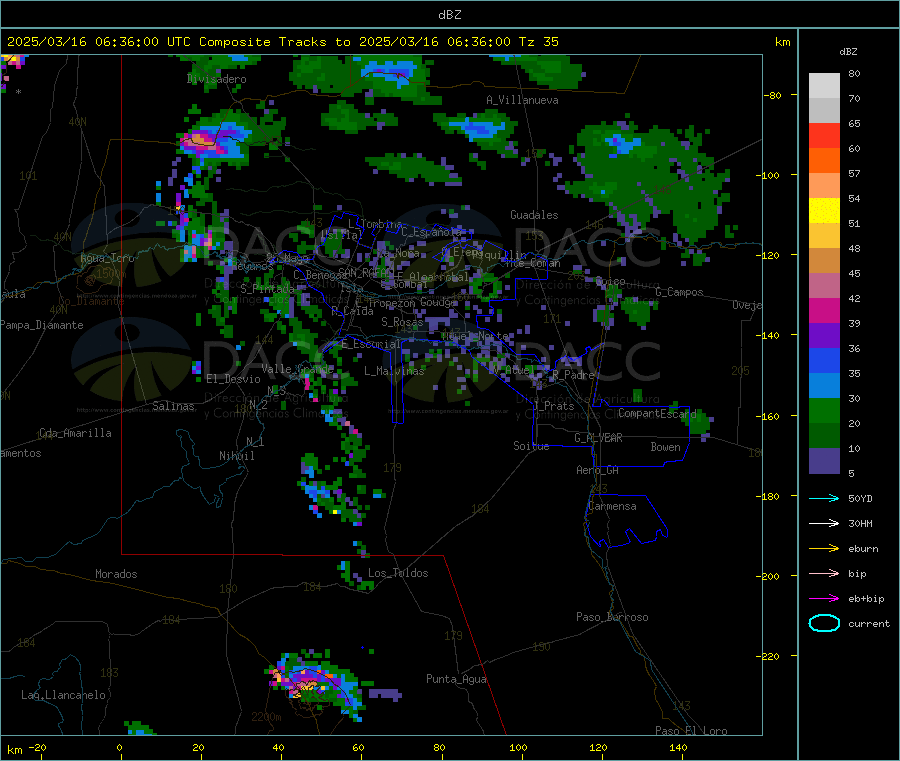
Task: Click the 100 km x-axis tick label
Action: pos(518,747)
